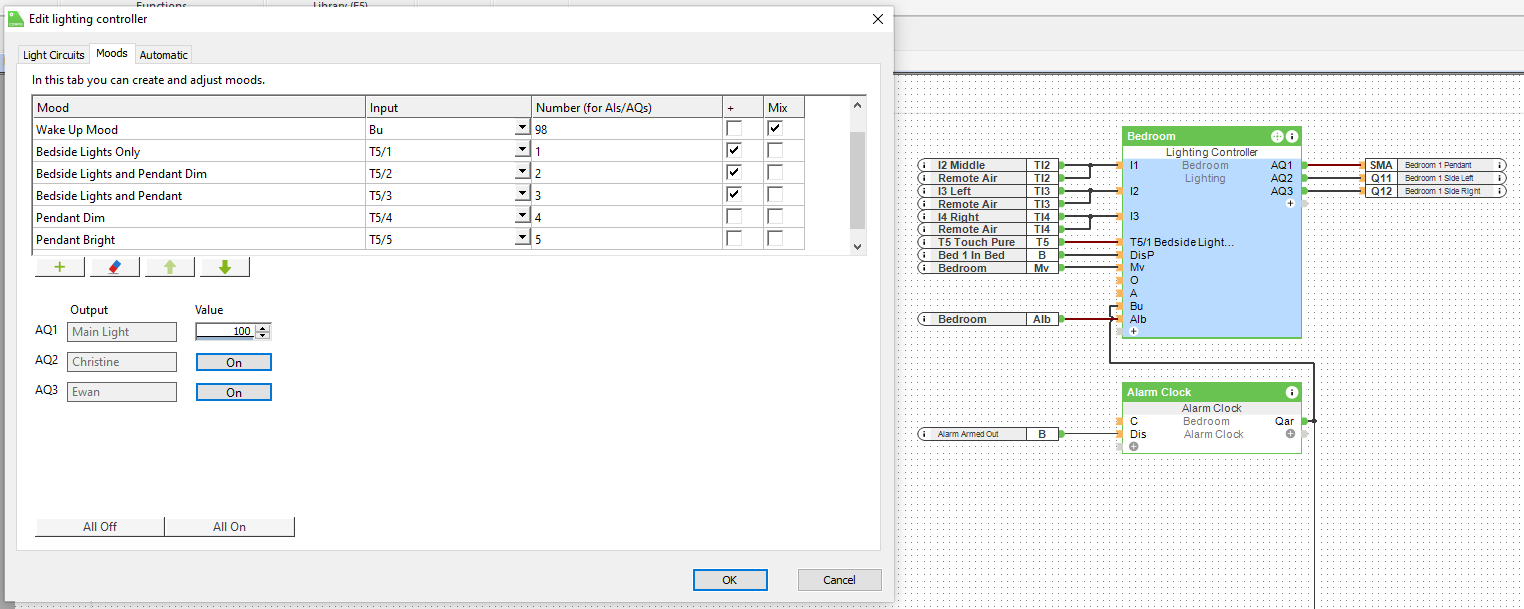Expand Input dropdown for Bedside Lights and Pendant

pos(521,195)
